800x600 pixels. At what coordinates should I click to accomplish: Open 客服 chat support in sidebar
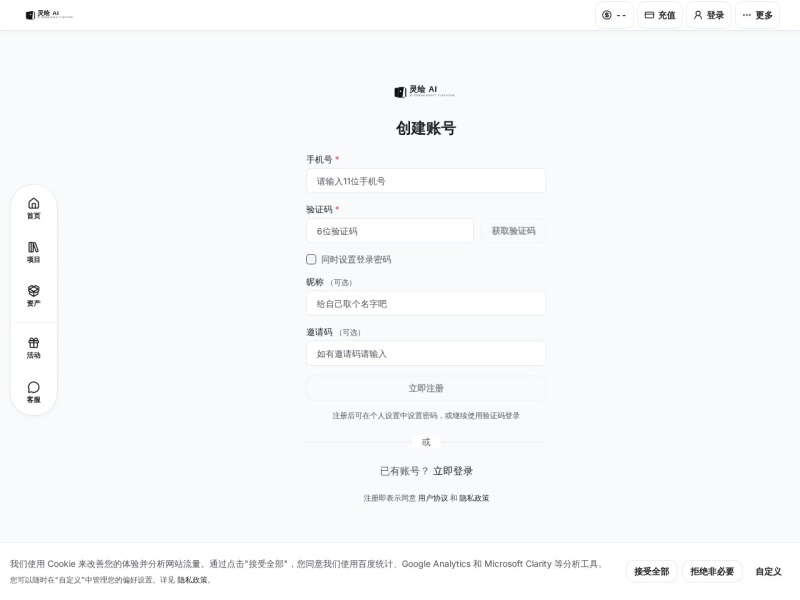34,392
